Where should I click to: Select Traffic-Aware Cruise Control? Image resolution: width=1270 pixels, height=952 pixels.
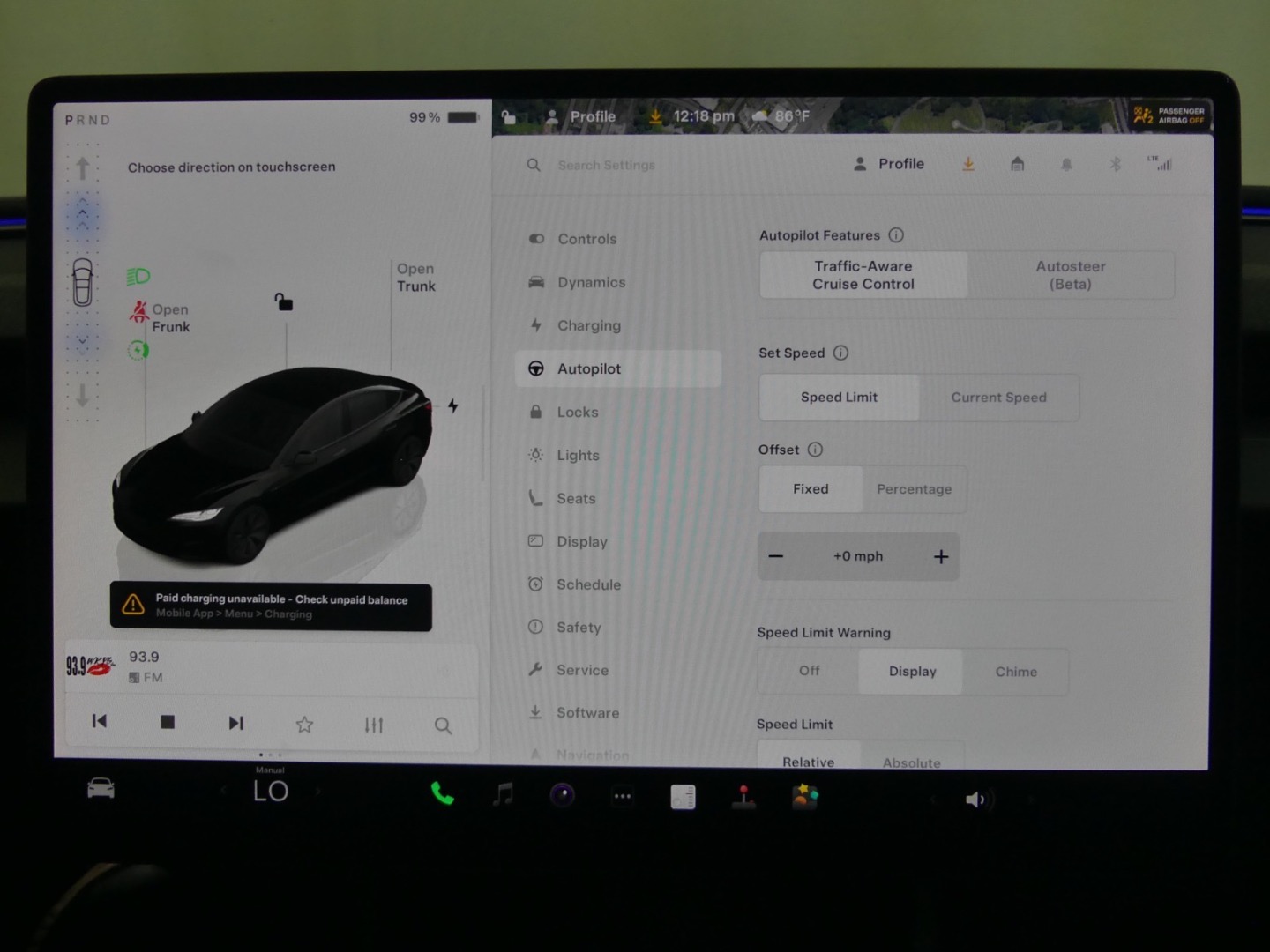pos(863,275)
